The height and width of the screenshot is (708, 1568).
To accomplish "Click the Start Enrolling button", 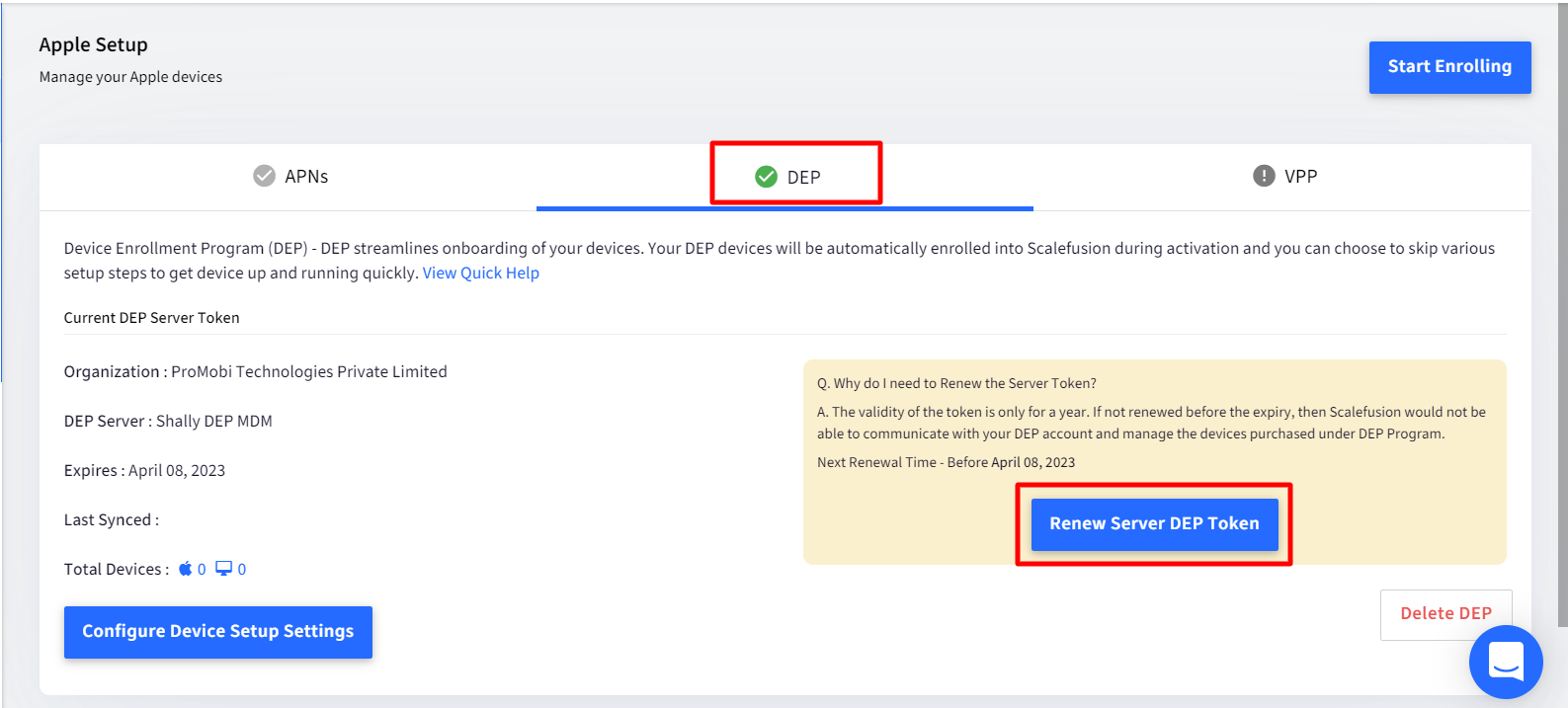I will click(x=1449, y=67).
